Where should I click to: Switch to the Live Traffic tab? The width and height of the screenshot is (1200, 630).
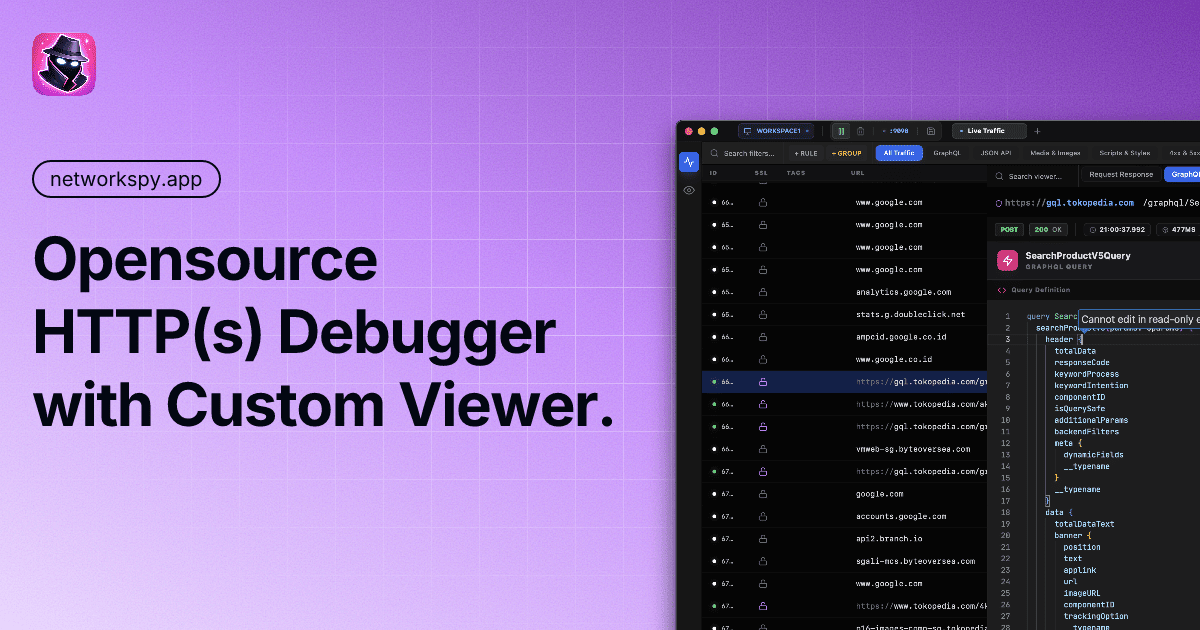(989, 131)
